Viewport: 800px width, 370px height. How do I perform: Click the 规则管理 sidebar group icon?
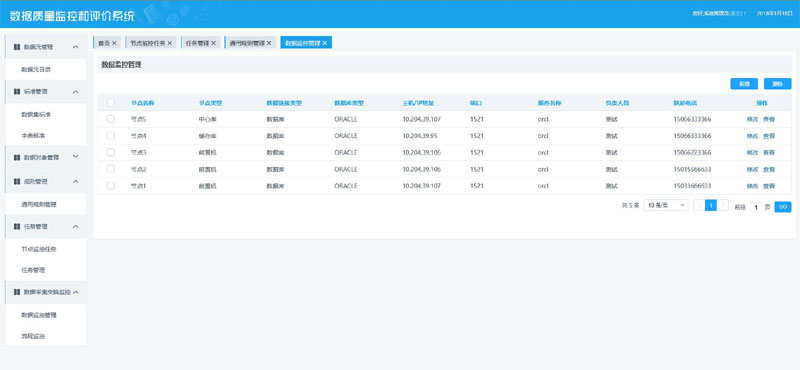(x=17, y=182)
